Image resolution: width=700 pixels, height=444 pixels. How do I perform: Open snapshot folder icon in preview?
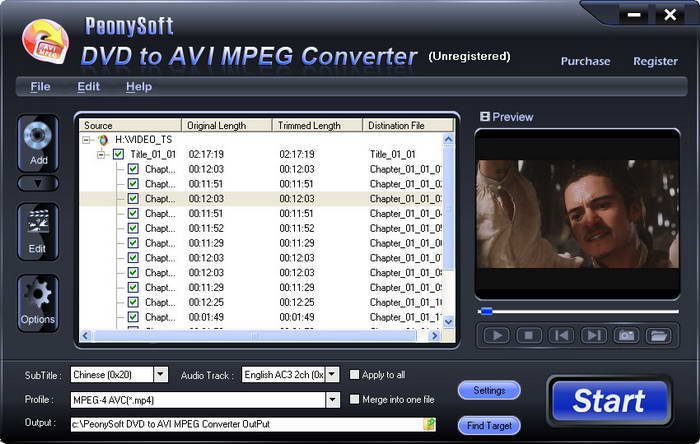(x=658, y=335)
